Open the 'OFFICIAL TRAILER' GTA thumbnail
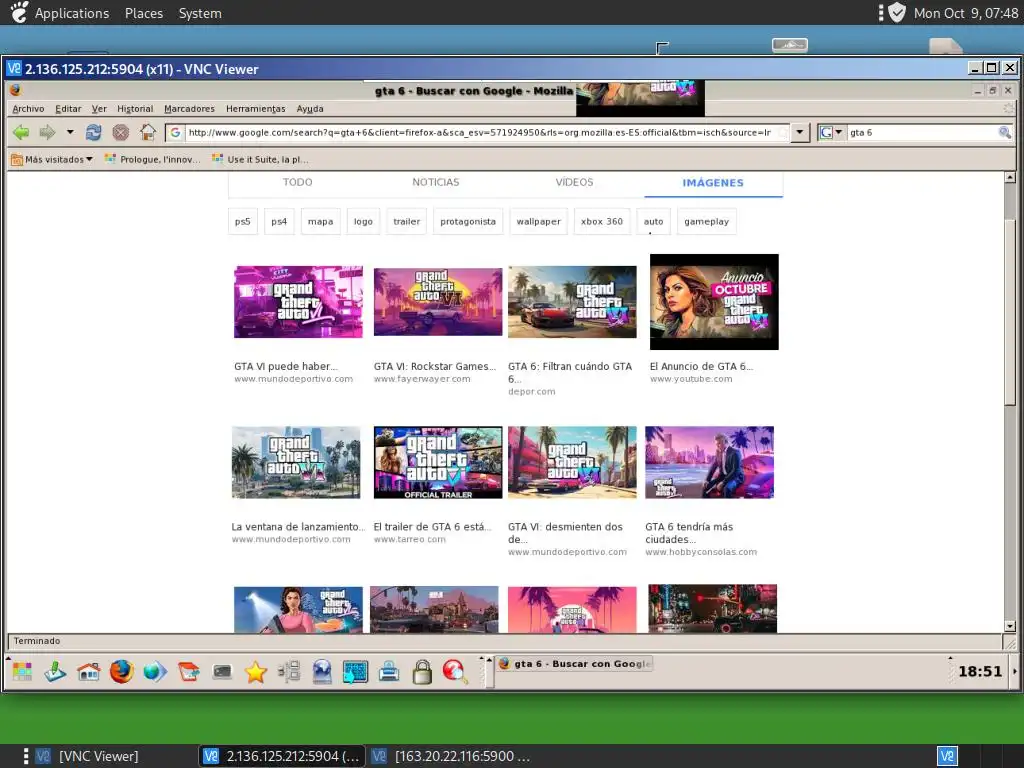Screen dimensions: 1024x768 click(438, 462)
